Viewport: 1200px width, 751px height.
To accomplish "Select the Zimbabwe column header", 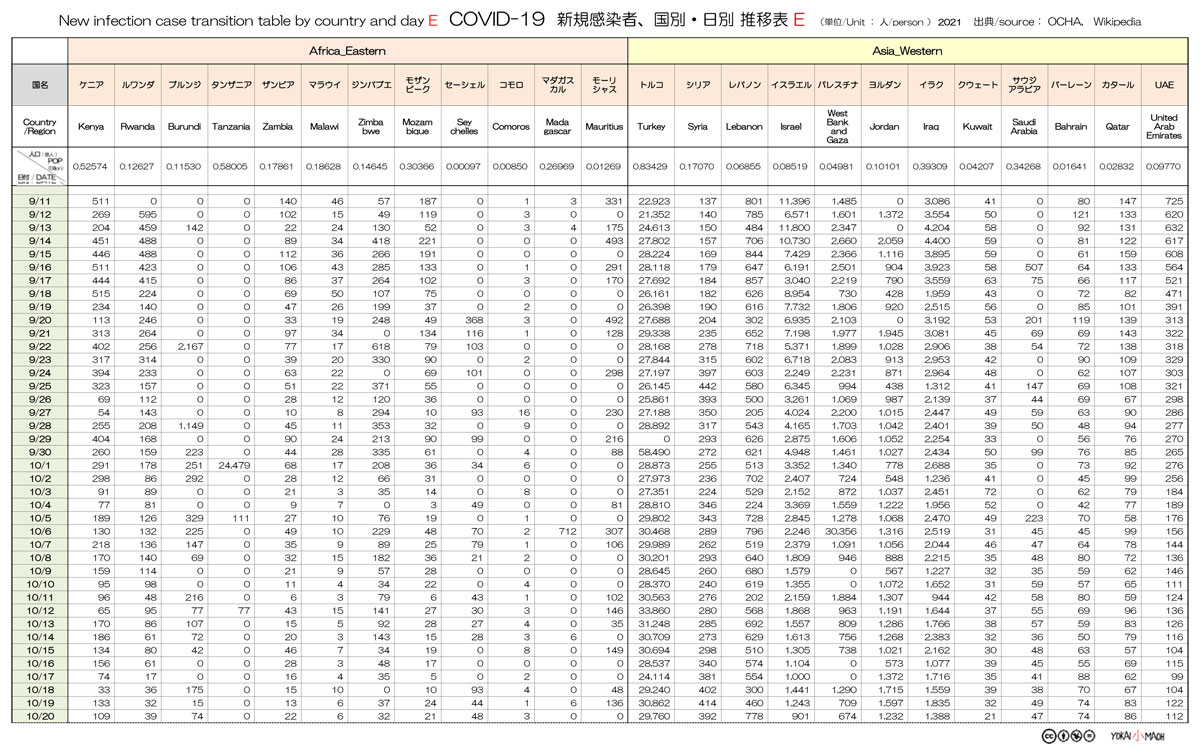I will pyautogui.click(x=370, y=127).
